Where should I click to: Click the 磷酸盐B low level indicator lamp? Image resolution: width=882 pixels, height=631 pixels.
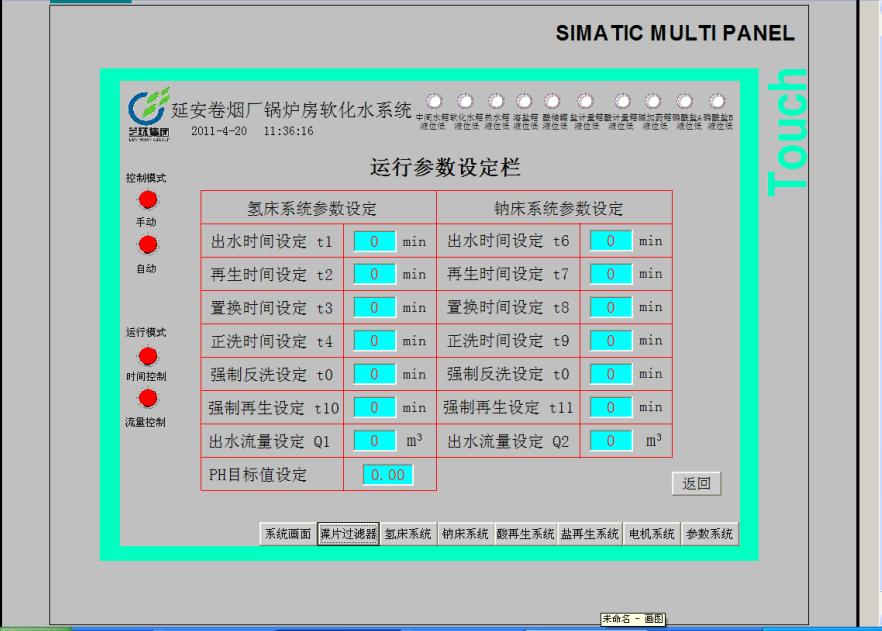[717, 101]
